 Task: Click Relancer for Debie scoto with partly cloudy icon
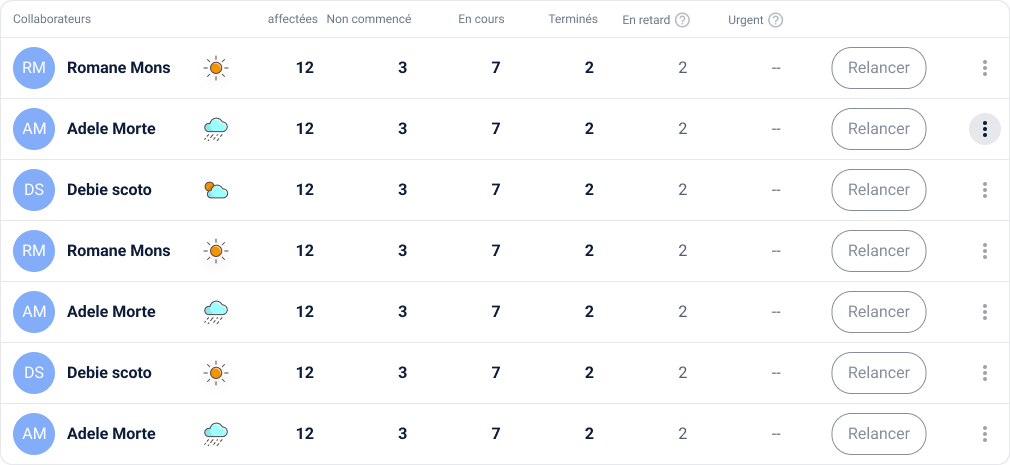[x=879, y=190]
